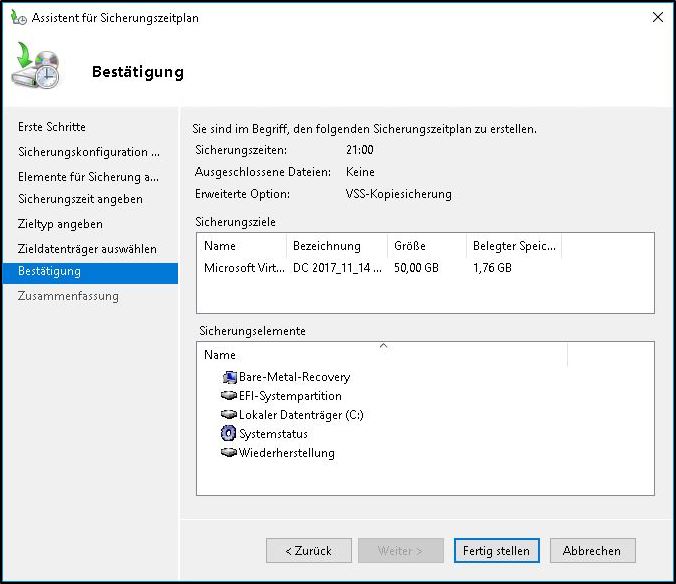The image size is (676, 584).
Task: Sort Sicherungselemente via the Name column arrow
Action: pyautogui.click(x=383, y=346)
